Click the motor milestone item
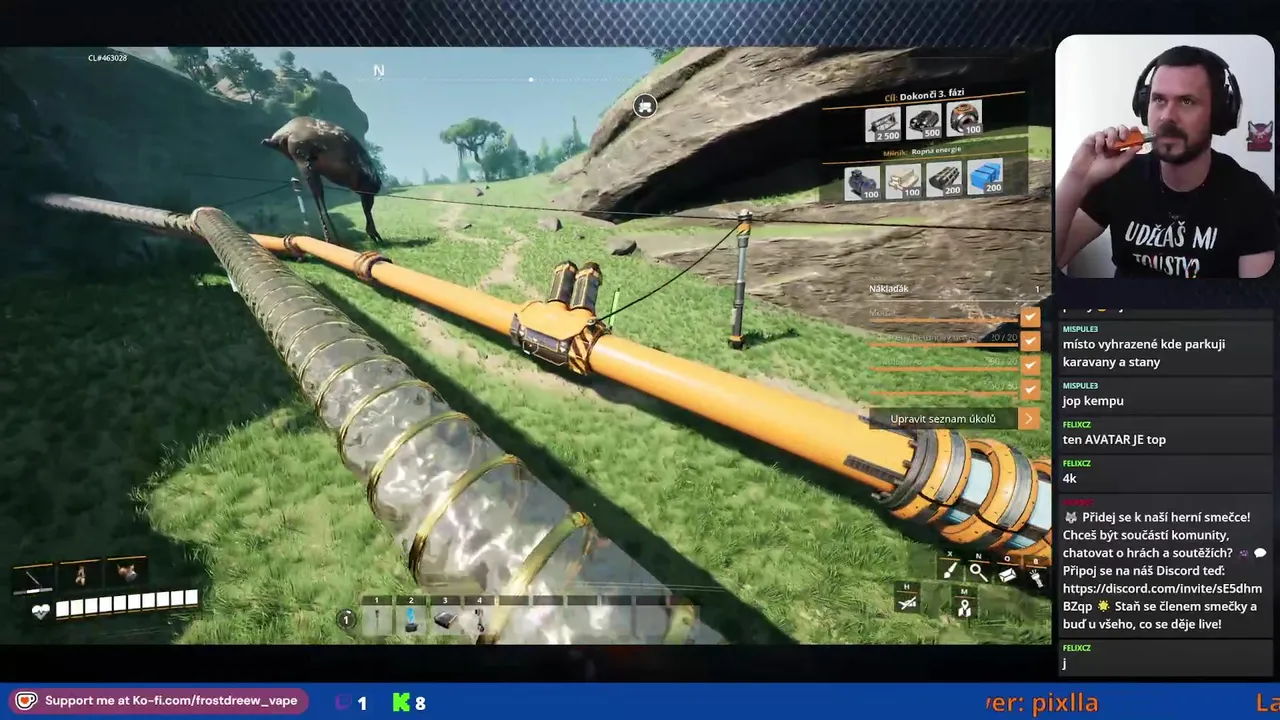The width and height of the screenshot is (1280, 720). click(x=862, y=182)
